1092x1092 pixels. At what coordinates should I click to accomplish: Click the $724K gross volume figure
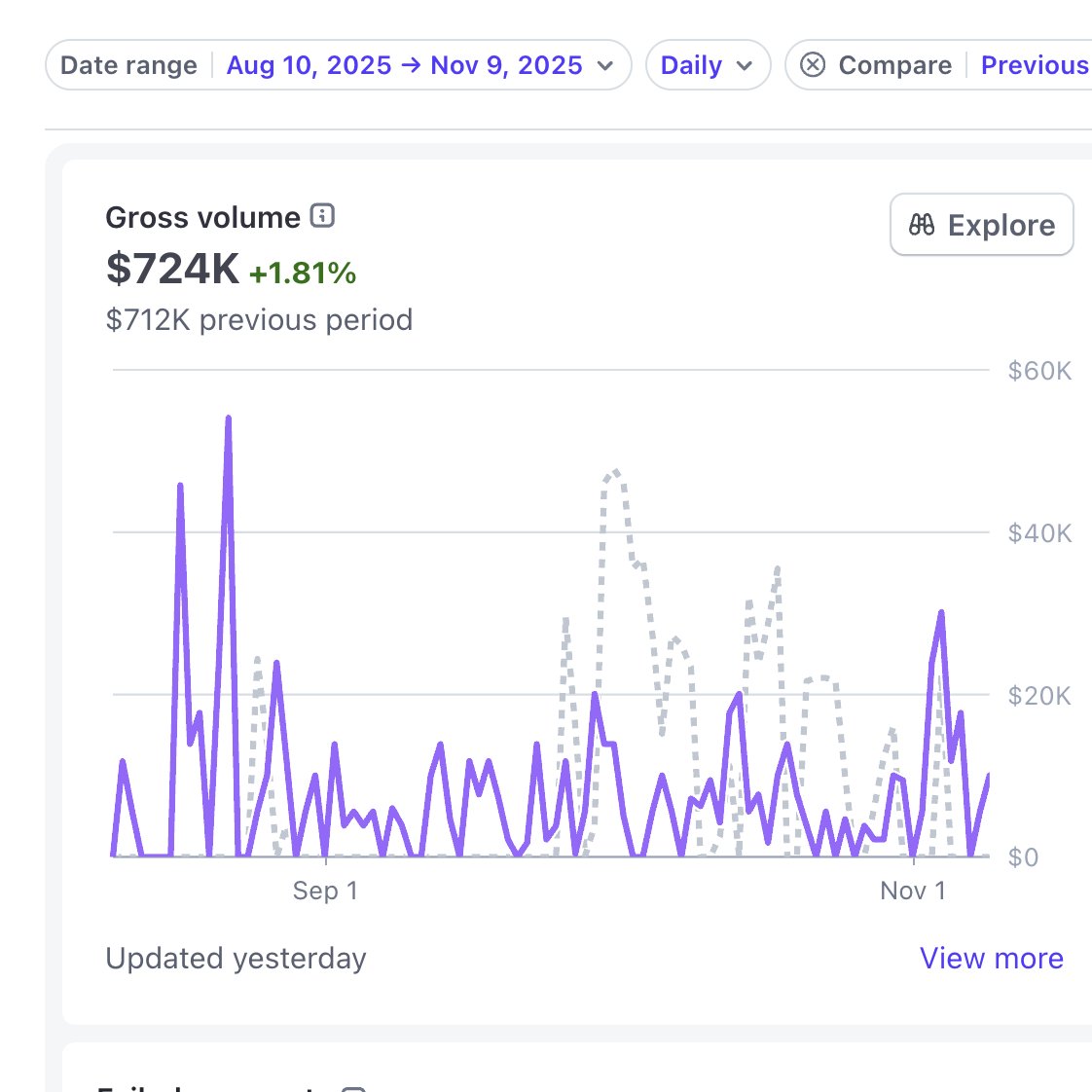pos(171,271)
